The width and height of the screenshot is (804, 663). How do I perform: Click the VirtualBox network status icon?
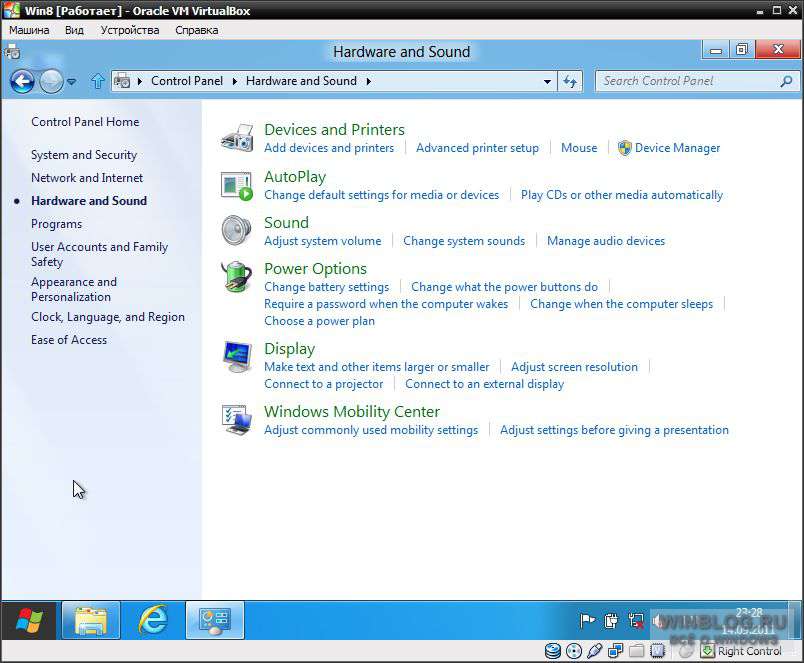[x=615, y=651]
